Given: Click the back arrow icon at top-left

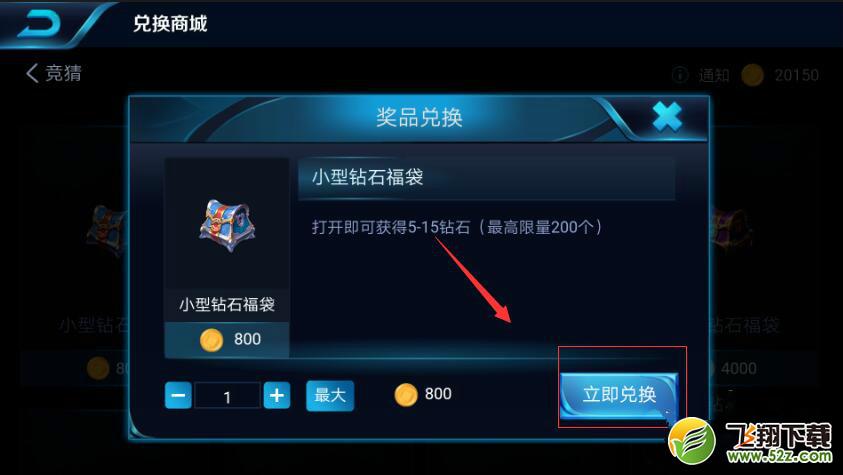Looking at the screenshot, I should point(39,24).
